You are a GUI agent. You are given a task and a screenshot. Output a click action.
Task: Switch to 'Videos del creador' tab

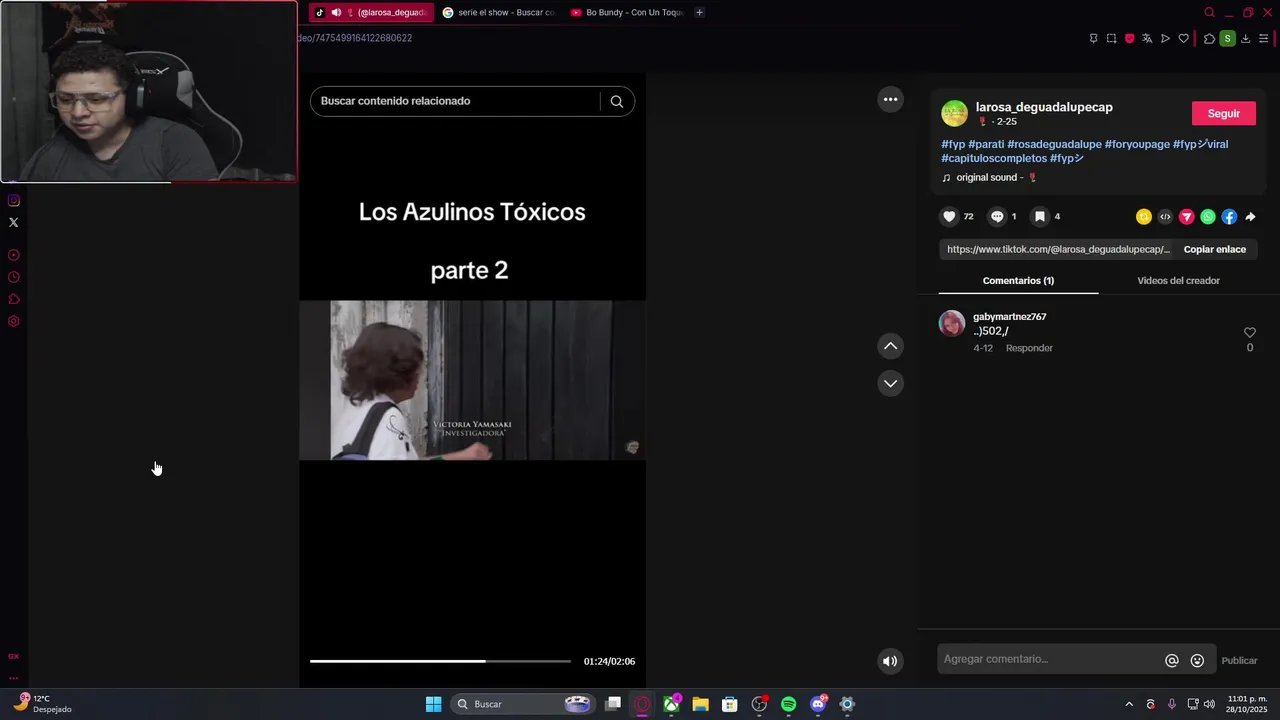point(1178,281)
